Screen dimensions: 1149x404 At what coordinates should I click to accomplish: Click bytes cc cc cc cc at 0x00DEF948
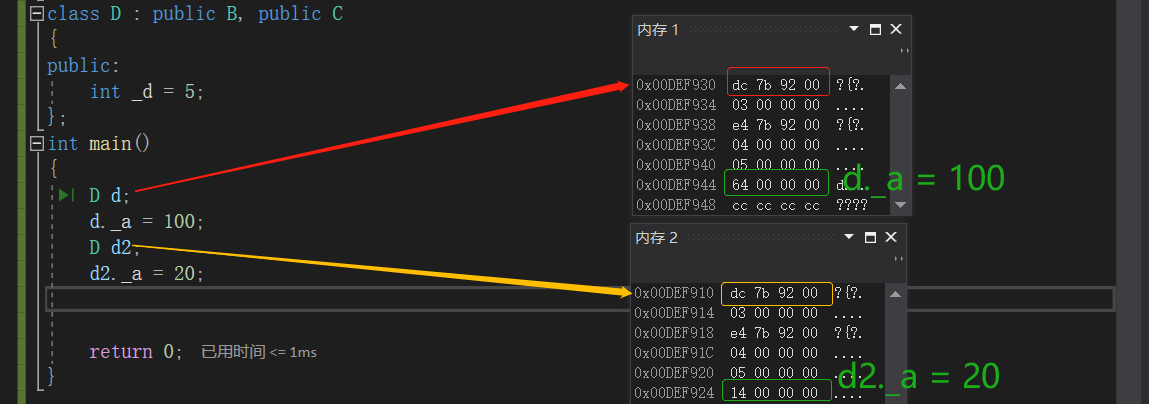(x=776, y=205)
